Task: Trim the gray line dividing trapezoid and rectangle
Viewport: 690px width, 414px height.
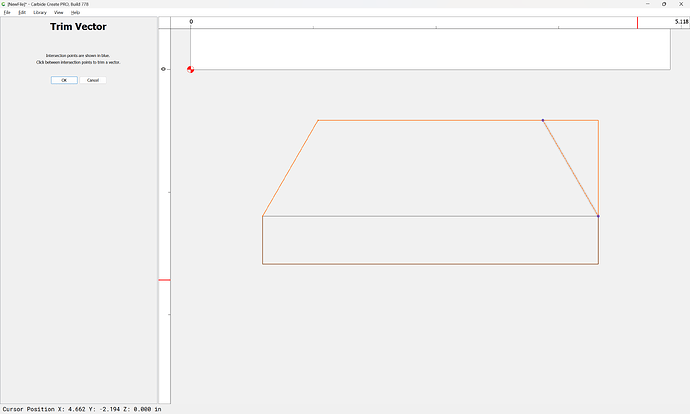Action: click(430, 216)
